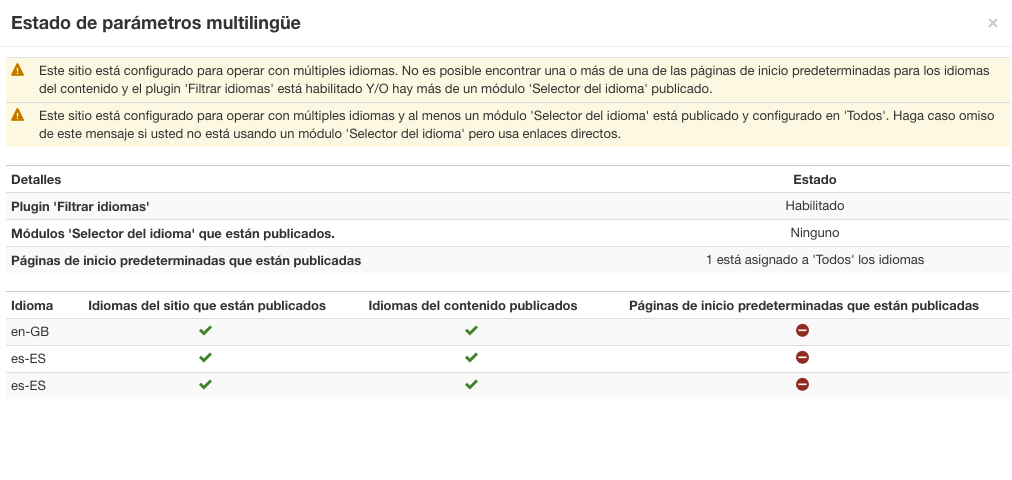The image size is (1012, 480).
Task: Click the 'Detalles' table header
Action: 36,180
